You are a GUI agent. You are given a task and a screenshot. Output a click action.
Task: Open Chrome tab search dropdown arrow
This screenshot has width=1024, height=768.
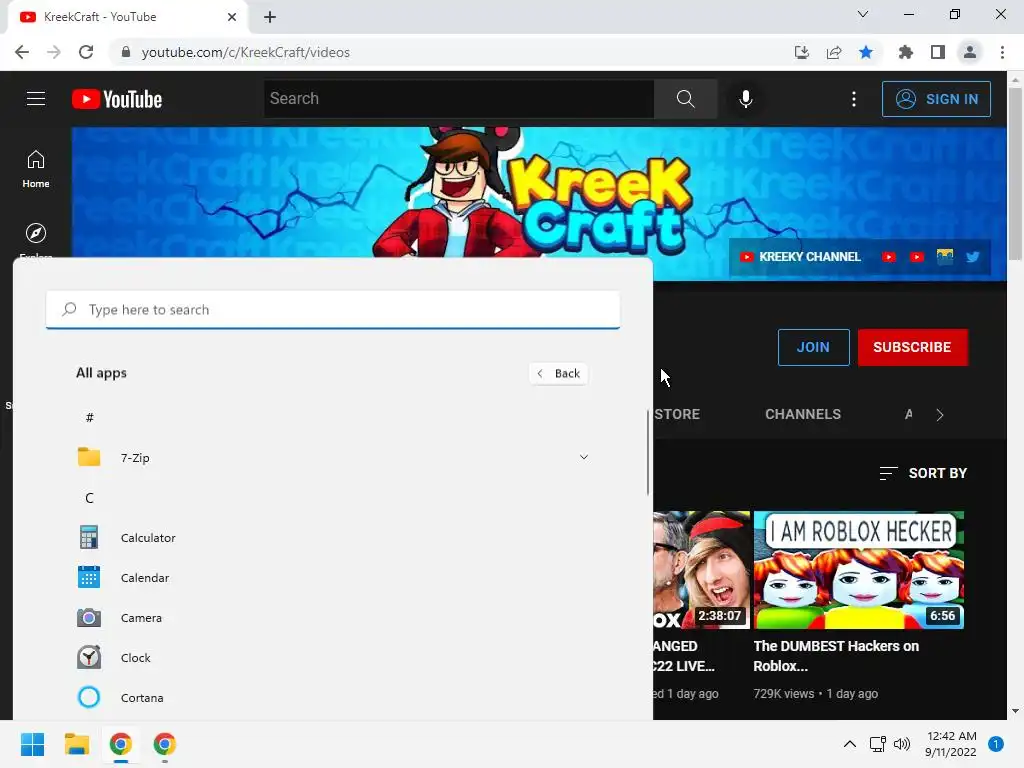click(x=863, y=14)
